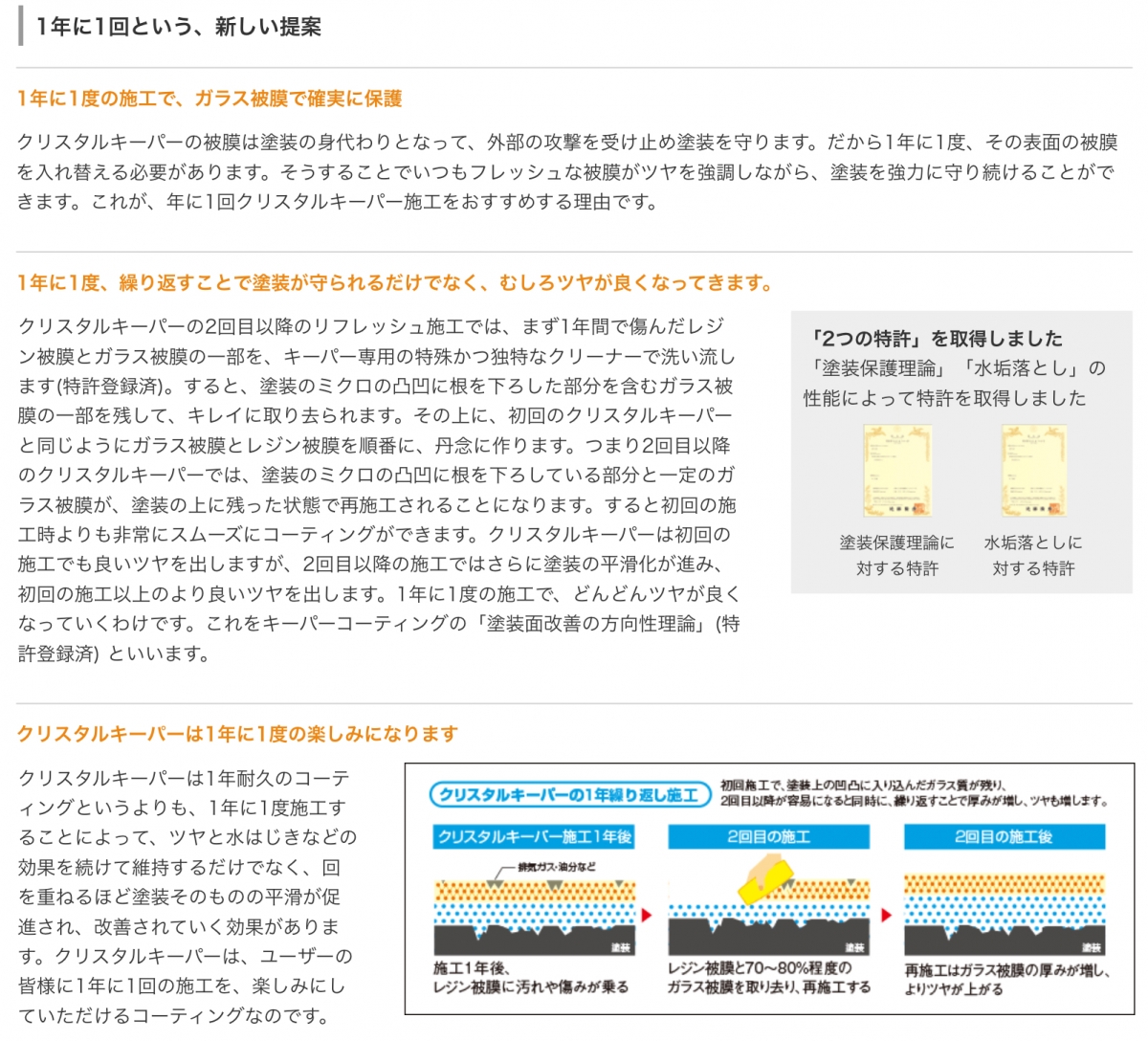Click the red arrow after the first coating diagram

pos(648,916)
